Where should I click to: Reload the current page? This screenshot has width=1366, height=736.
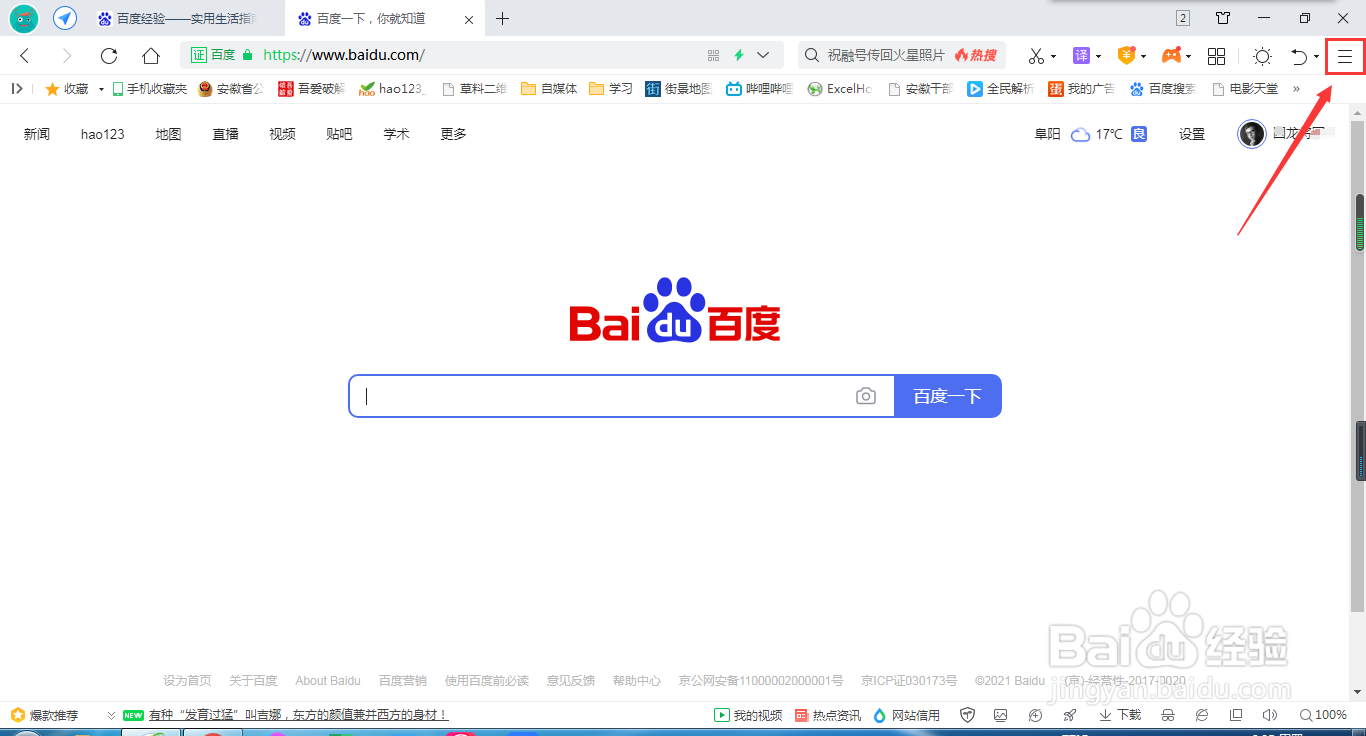tap(109, 56)
